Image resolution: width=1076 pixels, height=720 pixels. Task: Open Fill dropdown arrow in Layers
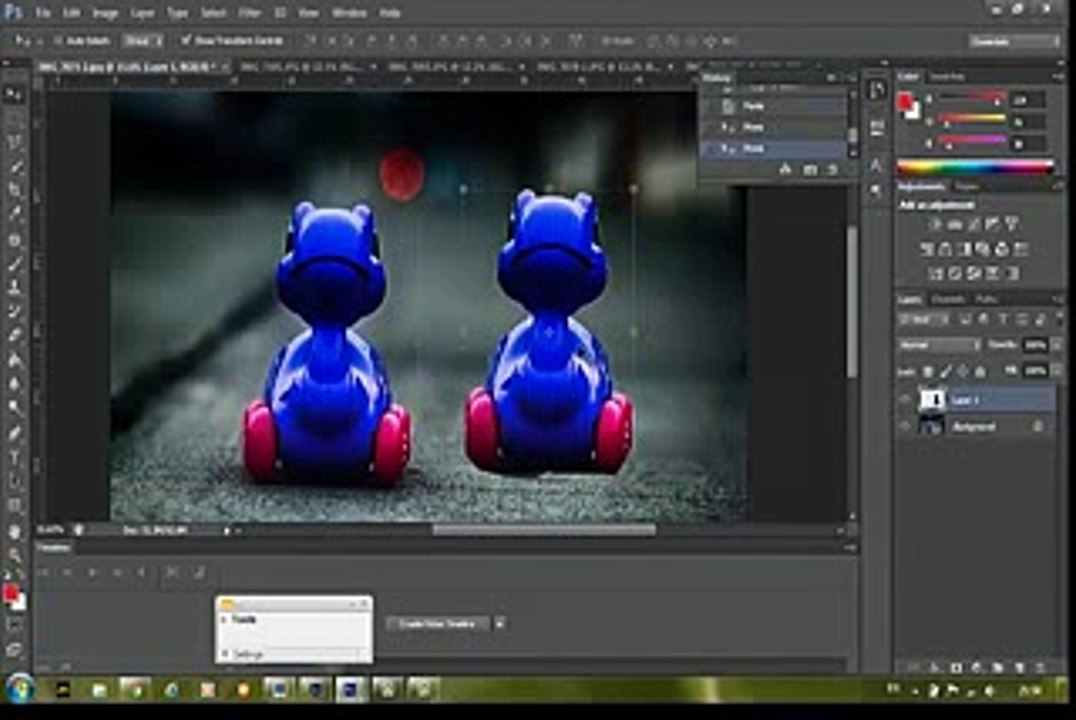pyautogui.click(x=1057, y=371)
